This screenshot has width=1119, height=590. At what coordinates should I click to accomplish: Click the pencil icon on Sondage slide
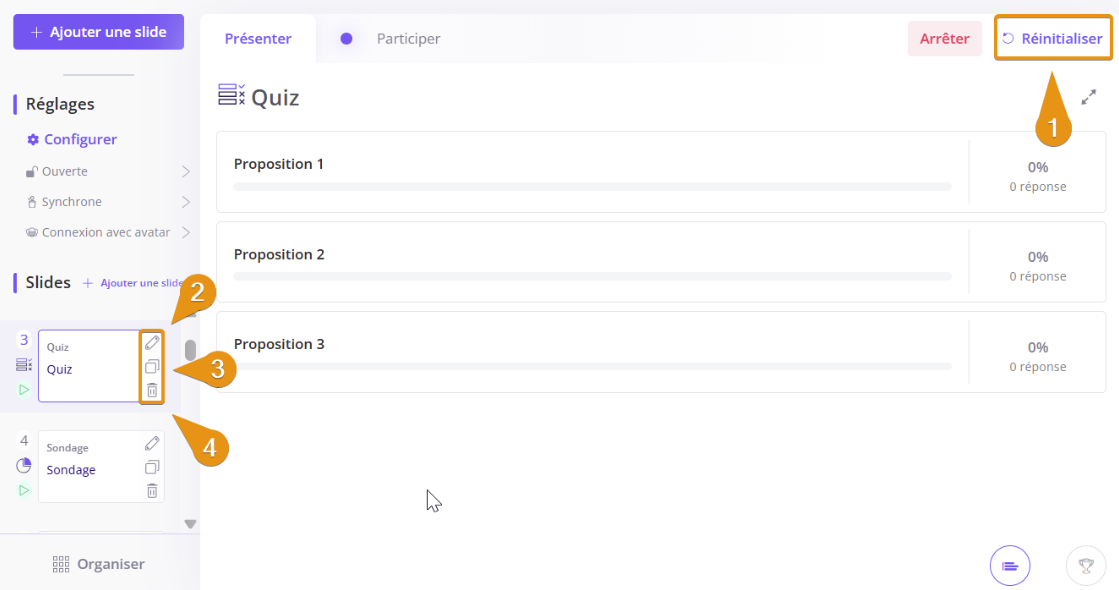coord(152,443)
